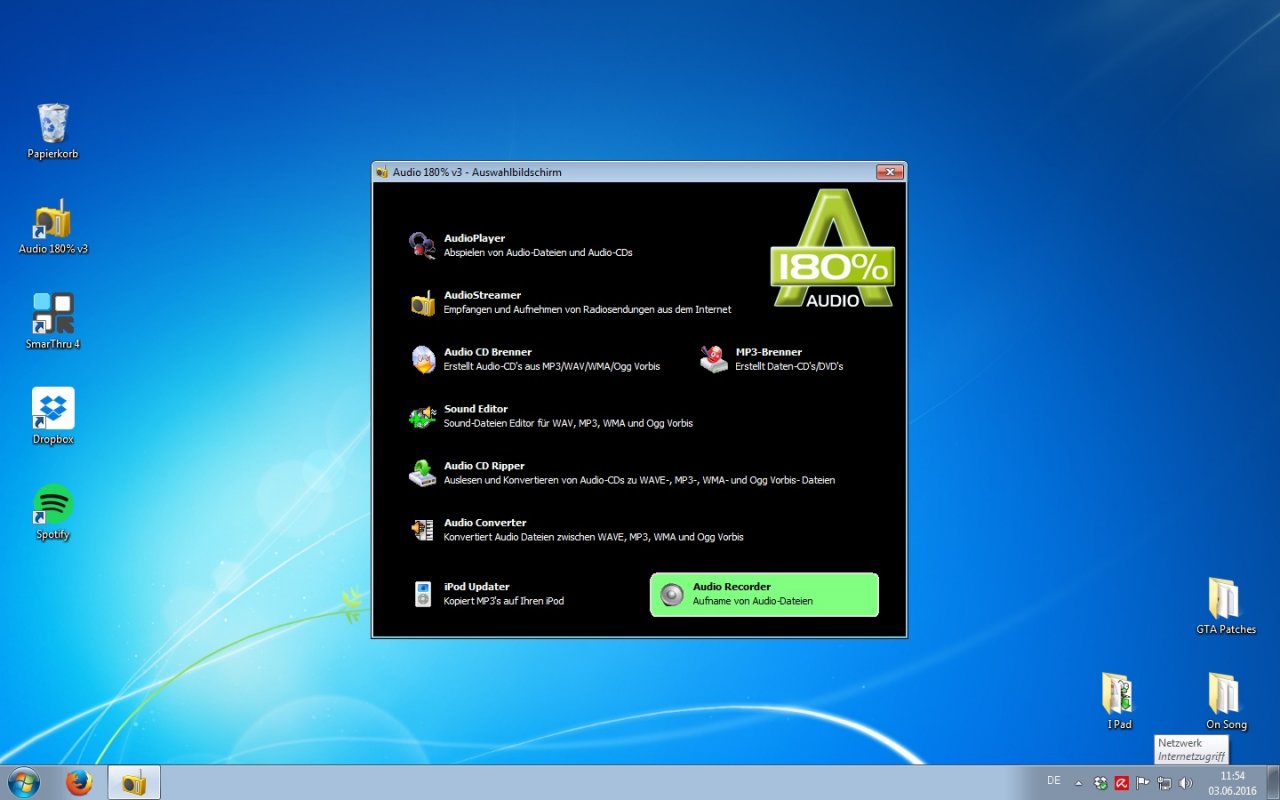
Task: Open the Audio CD Brenner entry
Action: click(x=535, y=360)
